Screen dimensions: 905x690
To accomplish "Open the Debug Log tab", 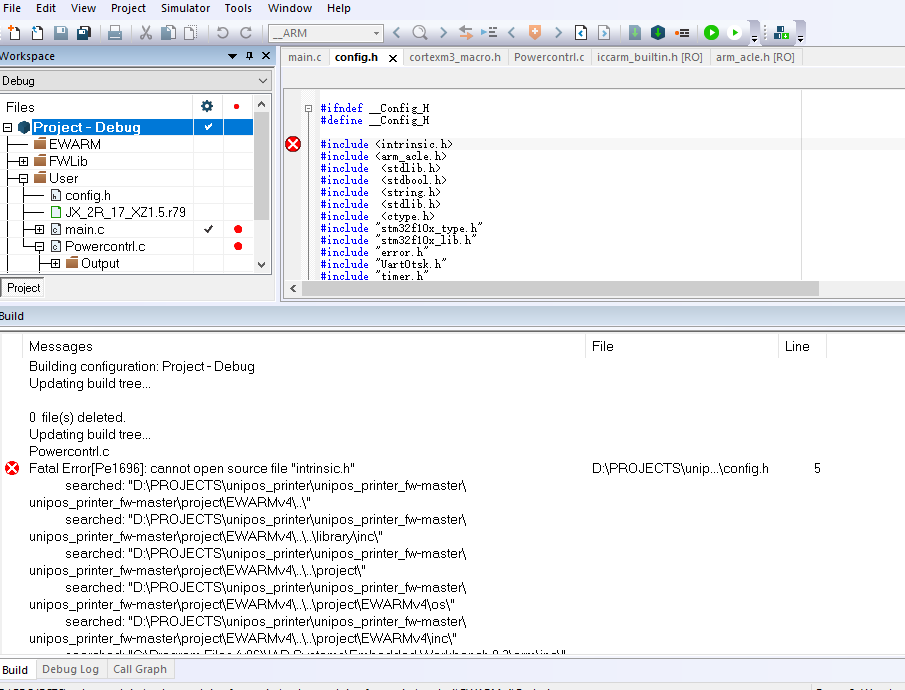I will point(70,669).
